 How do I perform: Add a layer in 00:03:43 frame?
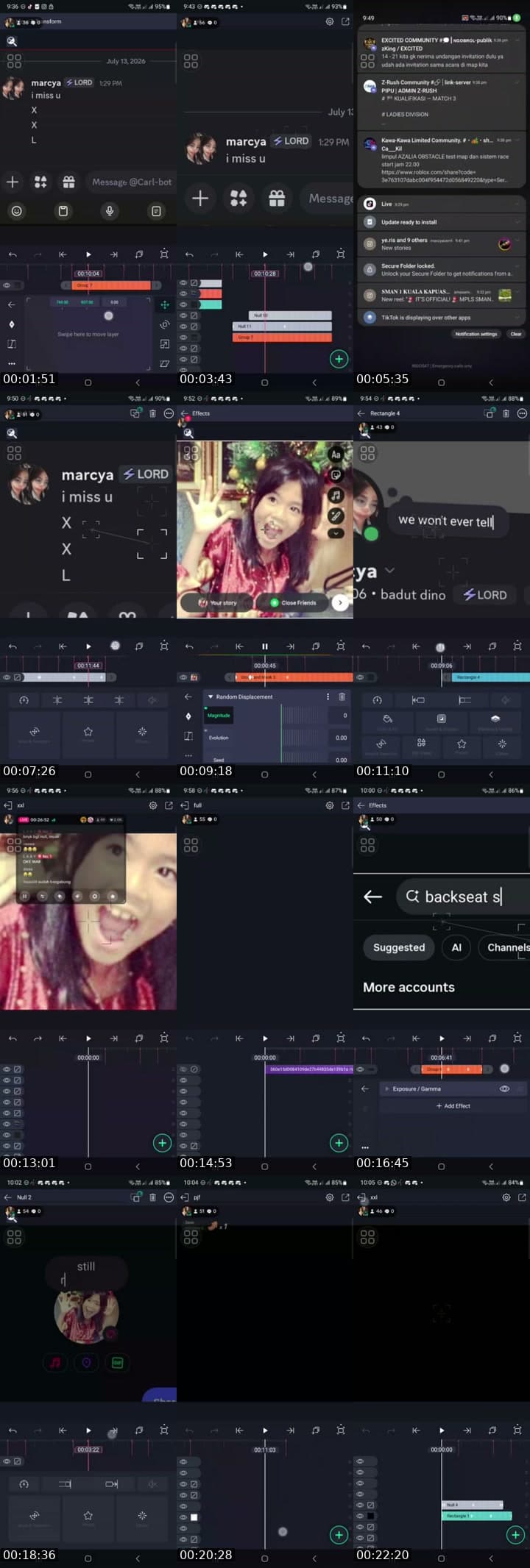point(339,359)
